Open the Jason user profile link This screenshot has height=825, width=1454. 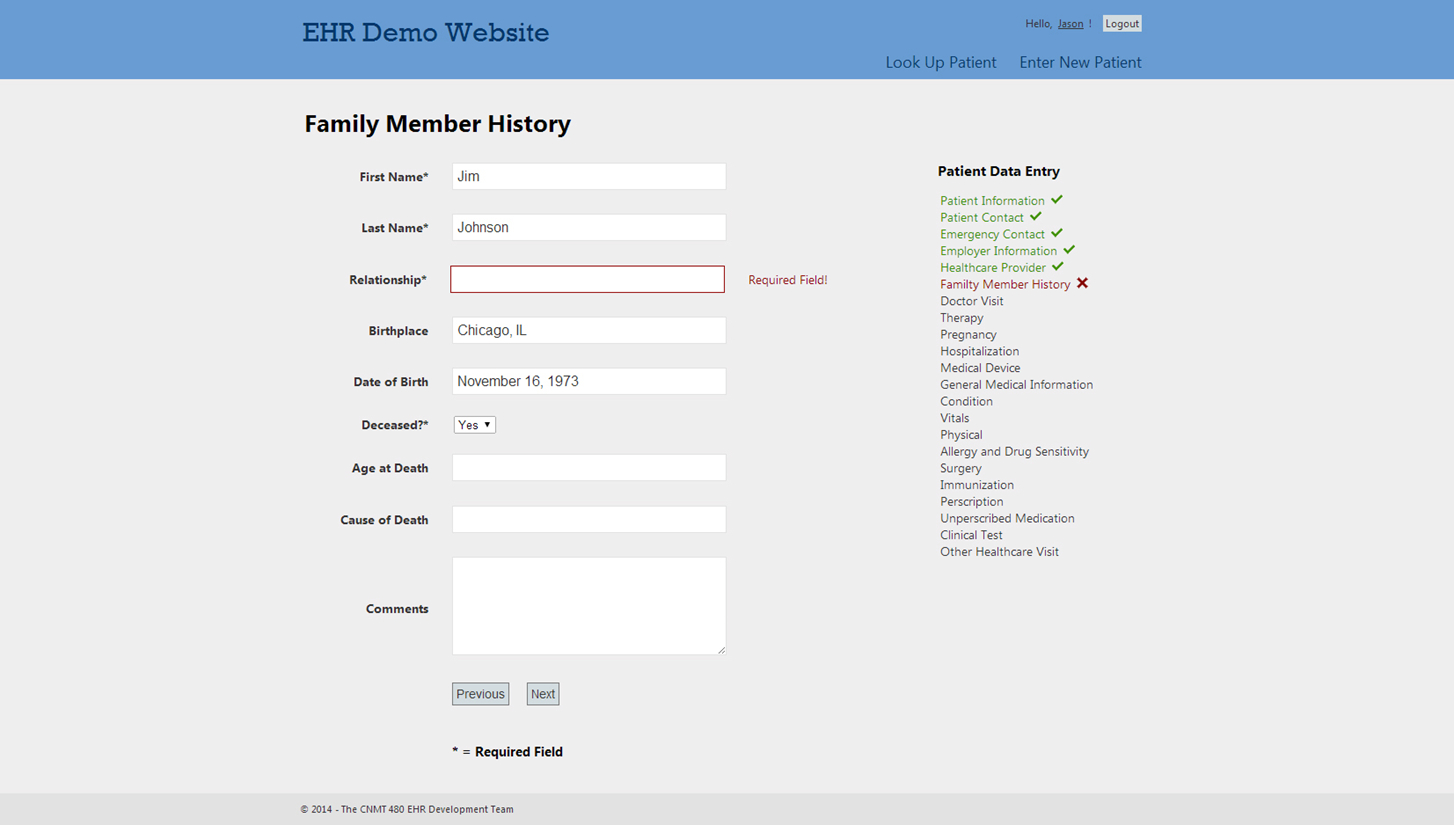1070,24
